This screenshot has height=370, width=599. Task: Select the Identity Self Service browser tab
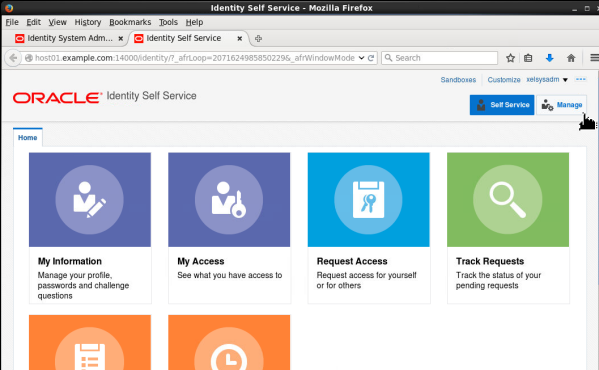(x=188, y=39)
